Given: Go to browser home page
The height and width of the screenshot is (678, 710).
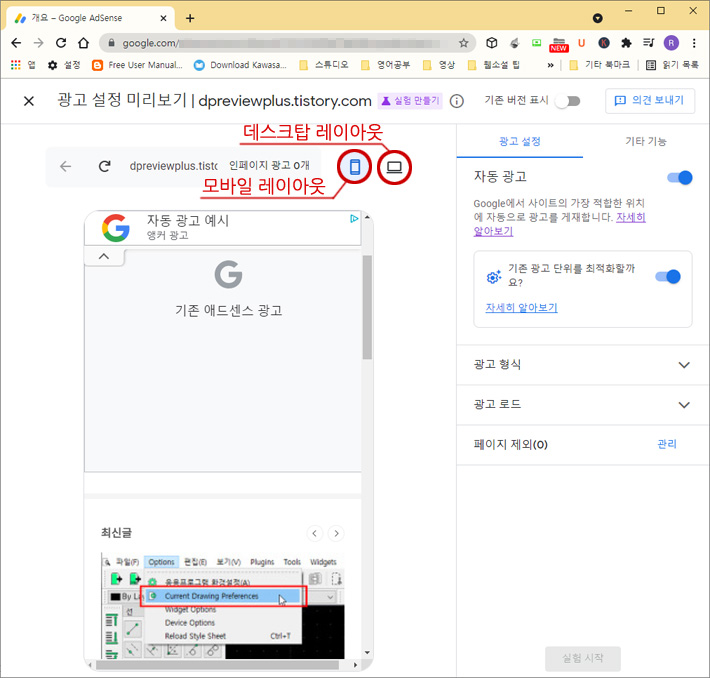Looking at the screenshot, I should (x=83, y=43).
